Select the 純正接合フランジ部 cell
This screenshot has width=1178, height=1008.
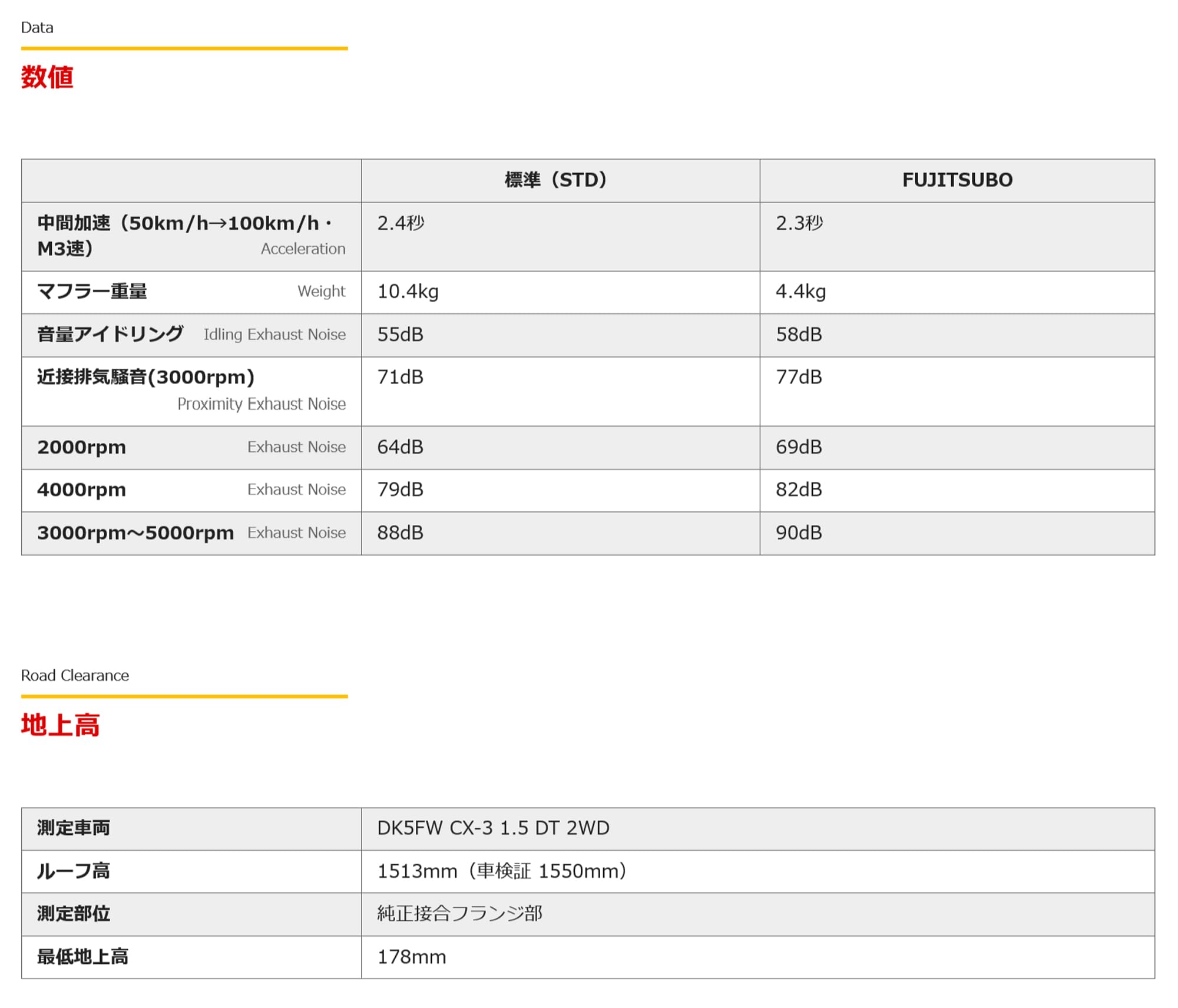tap(460, 914)
